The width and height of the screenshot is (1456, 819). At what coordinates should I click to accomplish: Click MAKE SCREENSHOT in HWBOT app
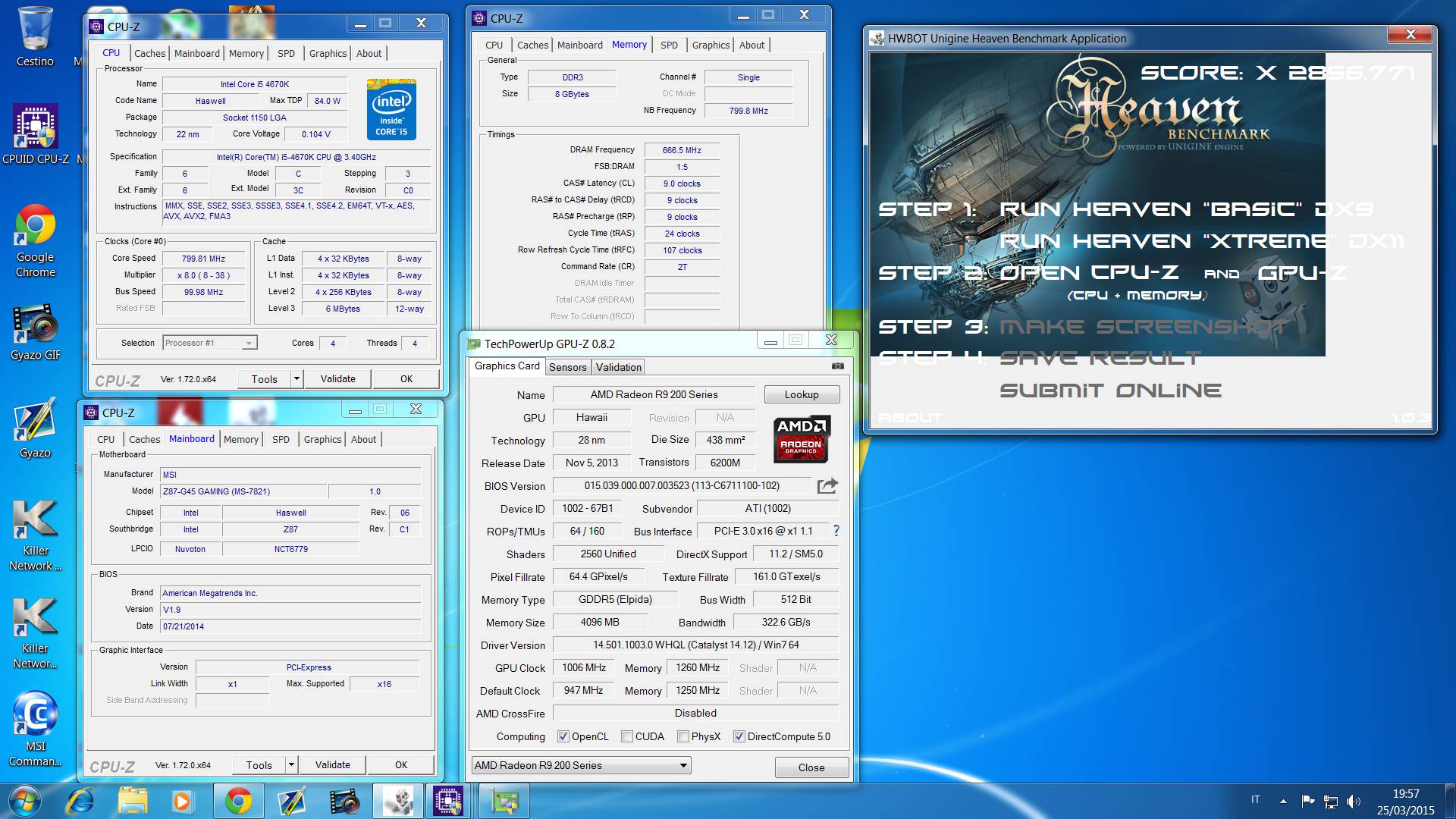1142,327
